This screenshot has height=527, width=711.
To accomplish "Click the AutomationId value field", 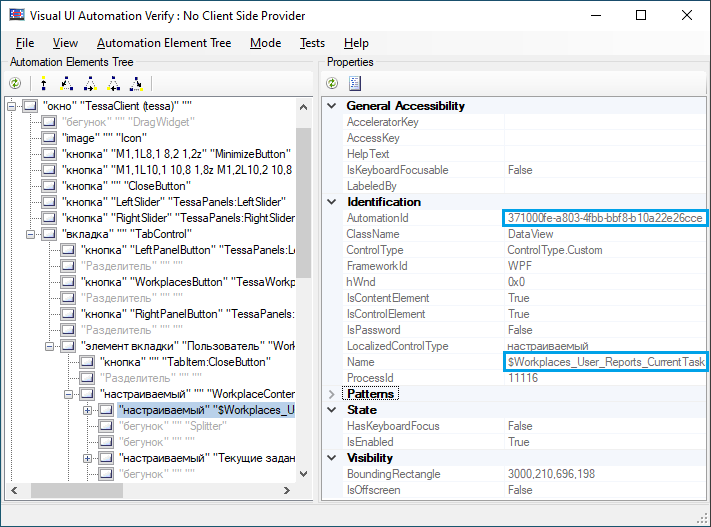I will (x=605, y=218).
